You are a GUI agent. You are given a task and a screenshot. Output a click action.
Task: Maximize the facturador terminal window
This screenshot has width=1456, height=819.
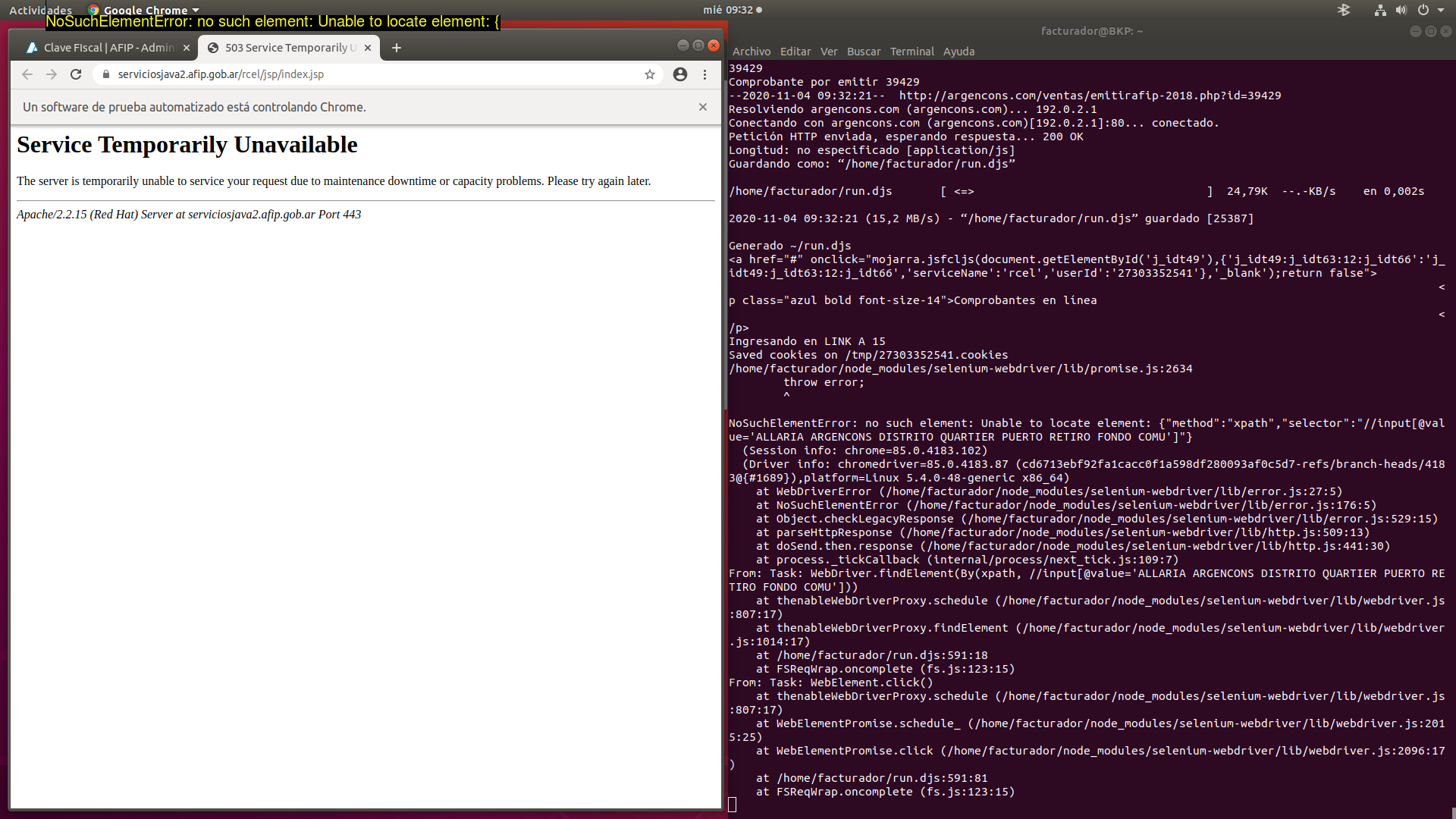pyautogui.click(x=1430, y=31)
